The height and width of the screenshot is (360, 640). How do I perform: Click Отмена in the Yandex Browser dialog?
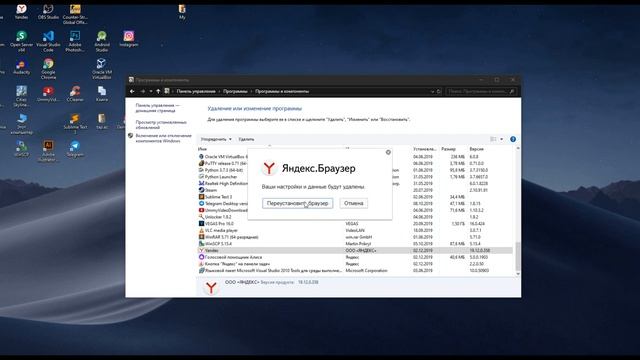coord(353,203)
